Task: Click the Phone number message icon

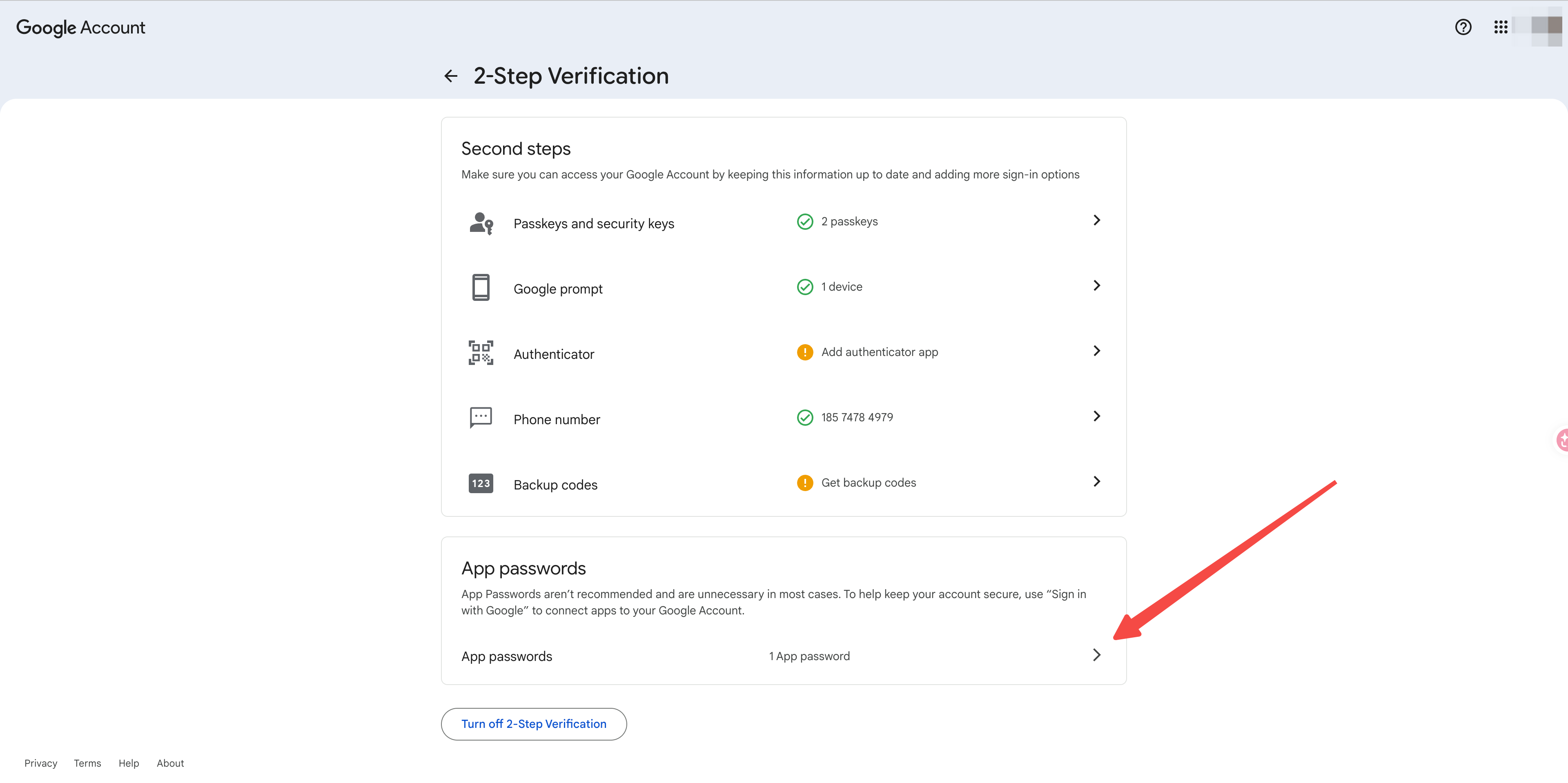Action: pos(481,418)
